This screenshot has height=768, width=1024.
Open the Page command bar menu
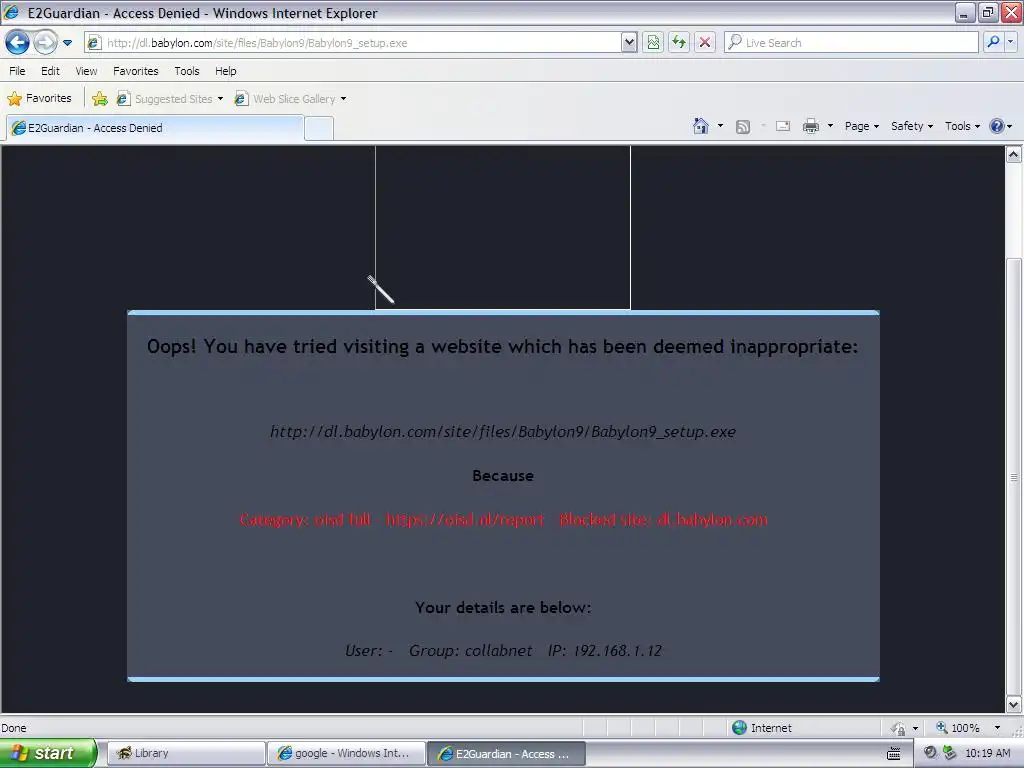click(861, 126)
